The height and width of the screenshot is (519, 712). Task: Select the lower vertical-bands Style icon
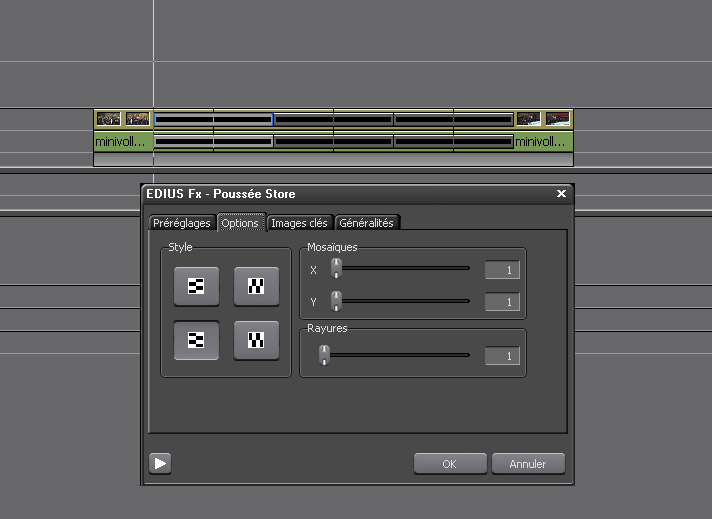pyautogui.click(x=256, y=340)
